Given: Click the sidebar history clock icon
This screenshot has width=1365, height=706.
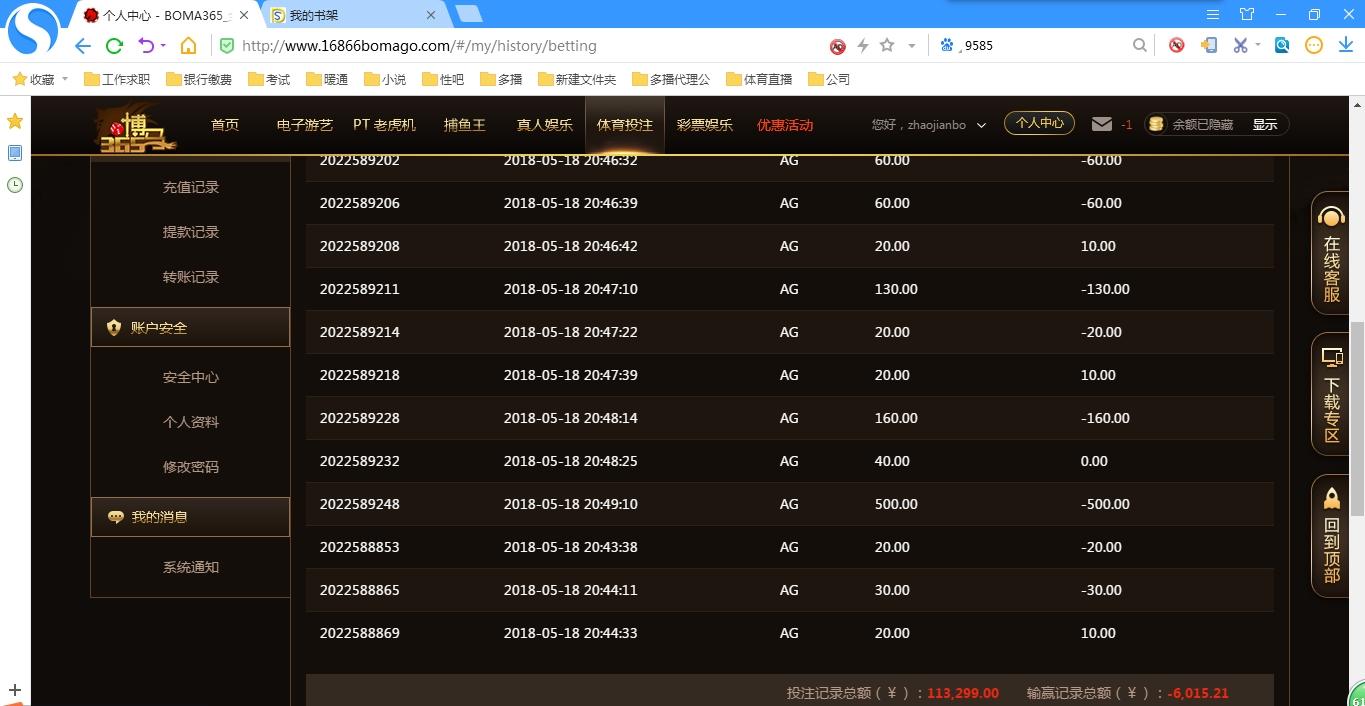Looking at the screenshot, I should click(x=15, y=185).
